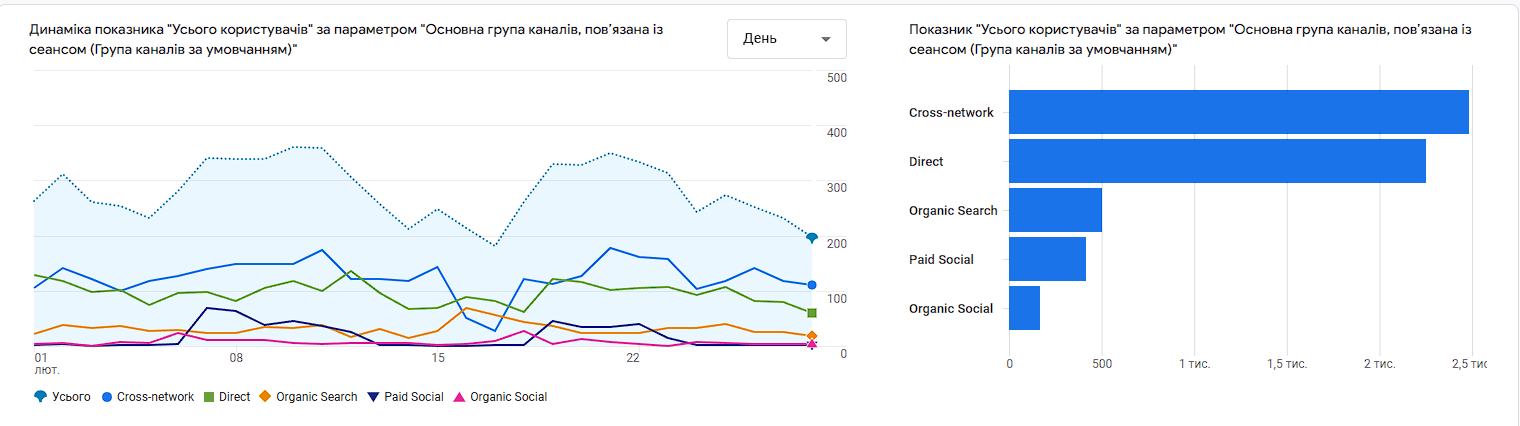
Task: Click the Усього end-point marker on the line chart
Action: (x=812, y=238)
